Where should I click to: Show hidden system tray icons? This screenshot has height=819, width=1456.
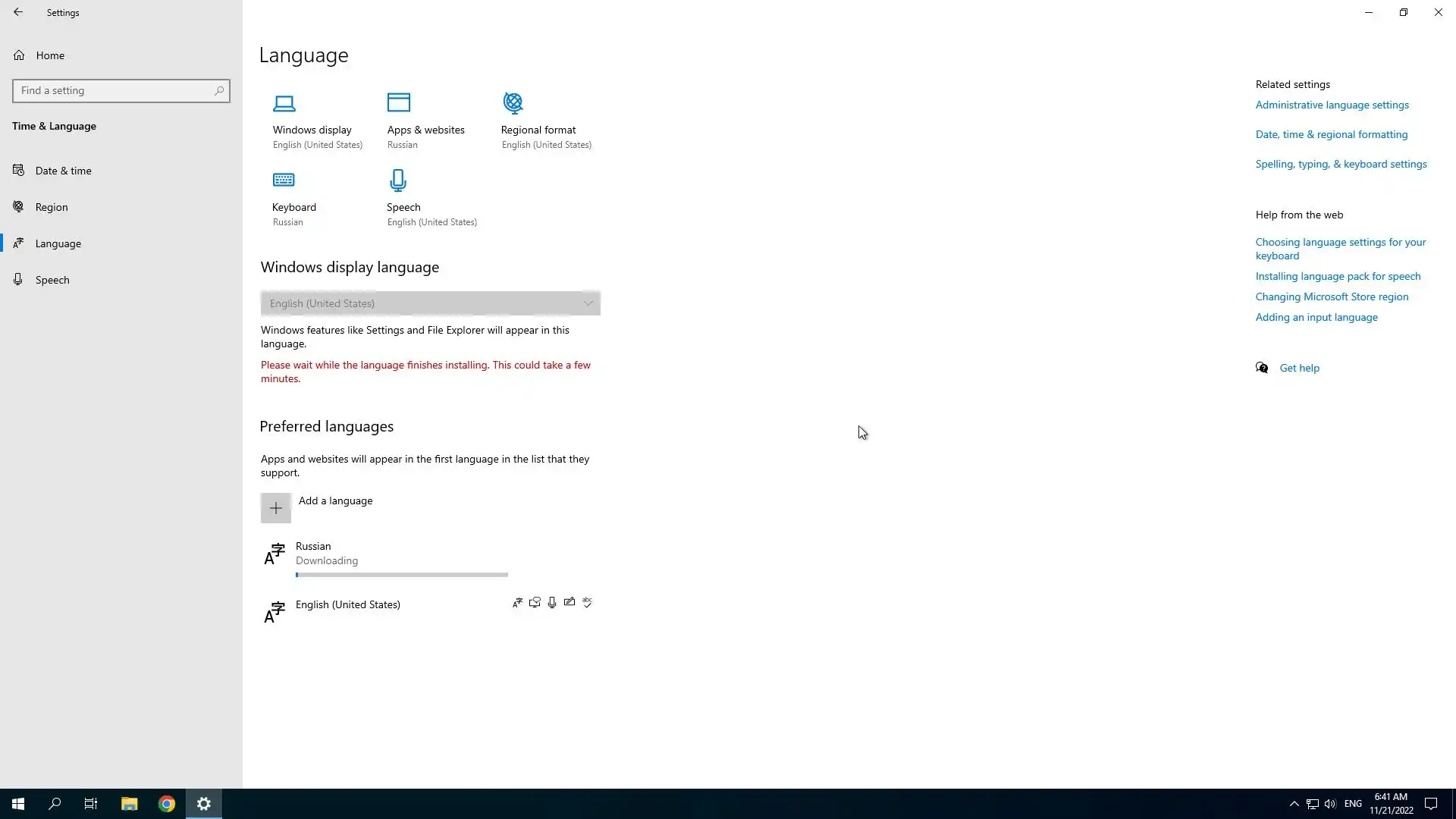tap(1294, 804)
